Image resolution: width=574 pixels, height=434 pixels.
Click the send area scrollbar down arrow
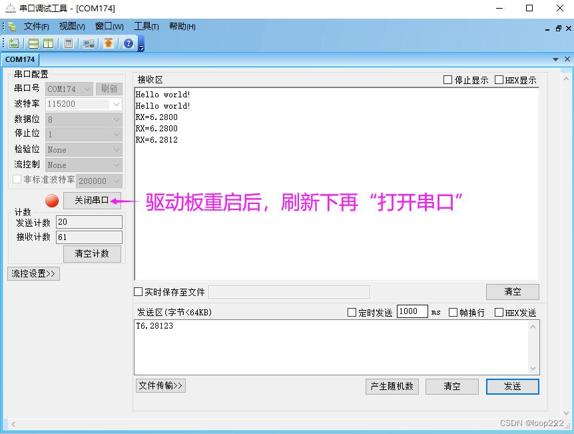(533, 368)
